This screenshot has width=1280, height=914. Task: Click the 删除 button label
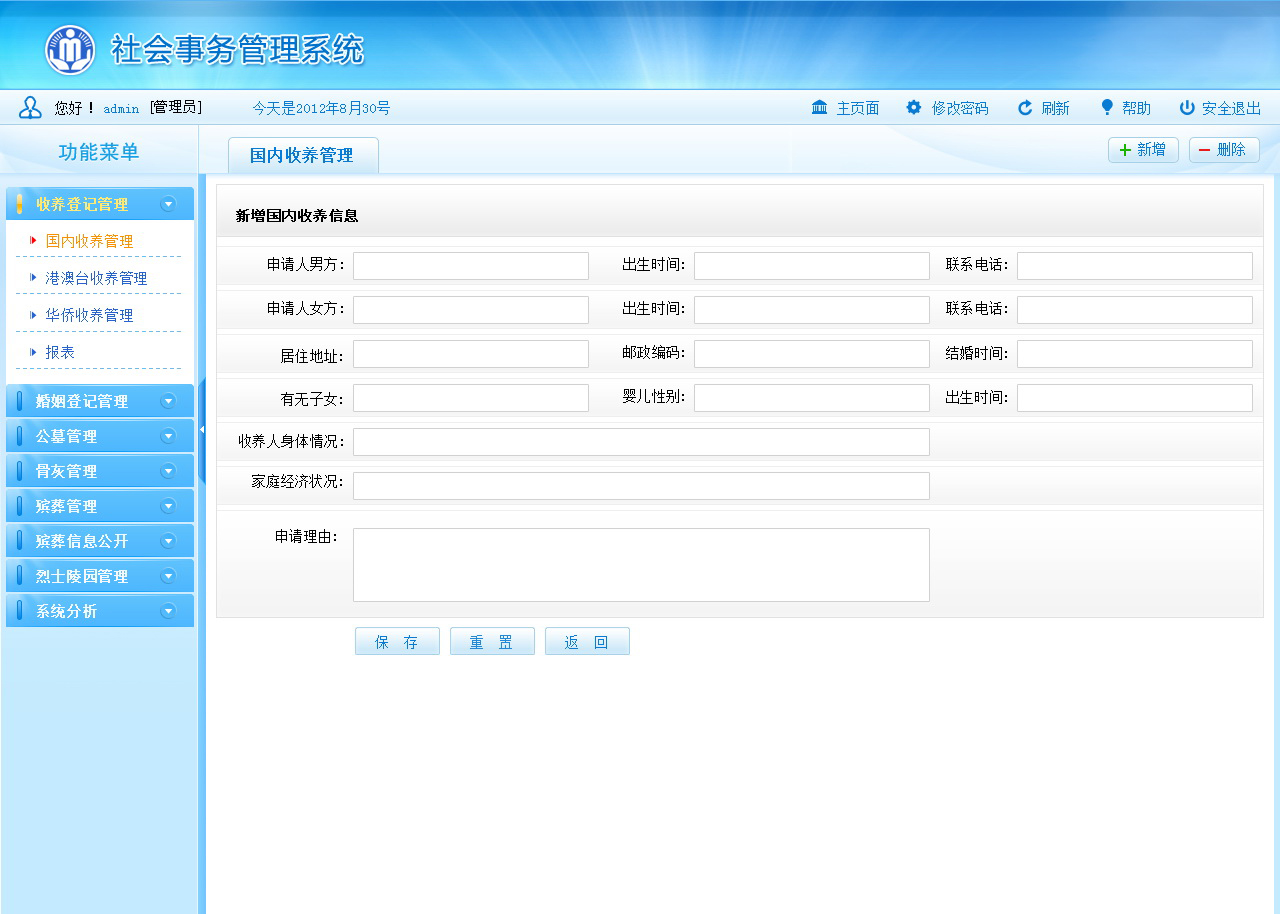1231,150
